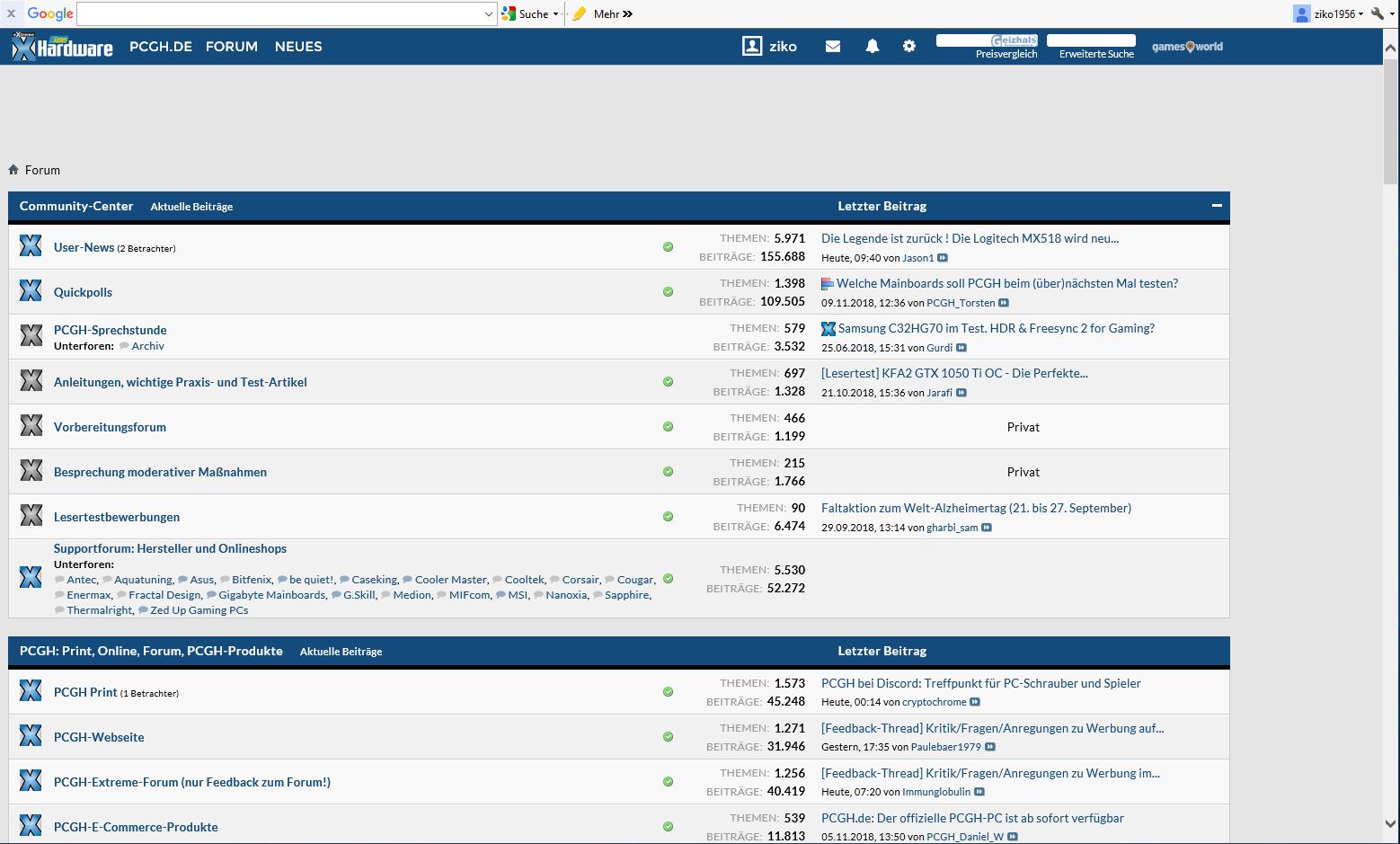Click the home icon next to Forum breadcrumb
The image size is (1400, 844).
[x=13, y=170]
